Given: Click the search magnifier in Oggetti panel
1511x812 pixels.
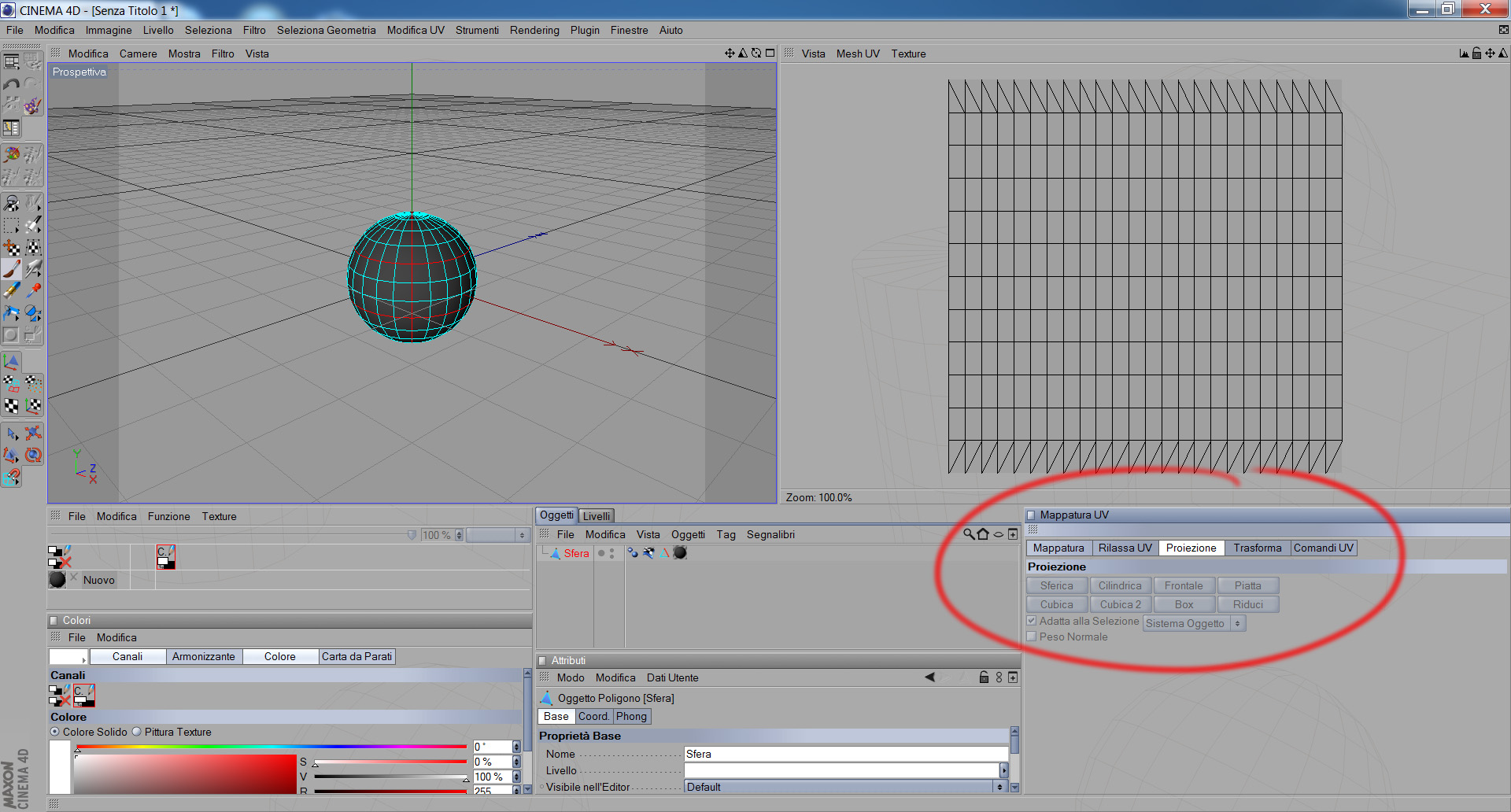Looking at the screenshot, I should (969, 534).
